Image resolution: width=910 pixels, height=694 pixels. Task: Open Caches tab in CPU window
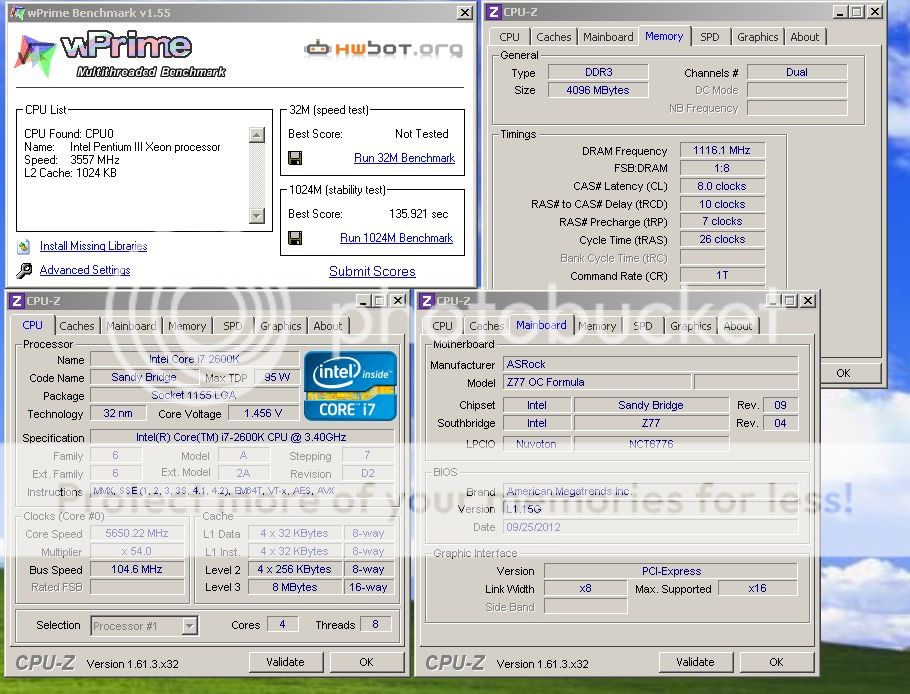tap(77, 326)
